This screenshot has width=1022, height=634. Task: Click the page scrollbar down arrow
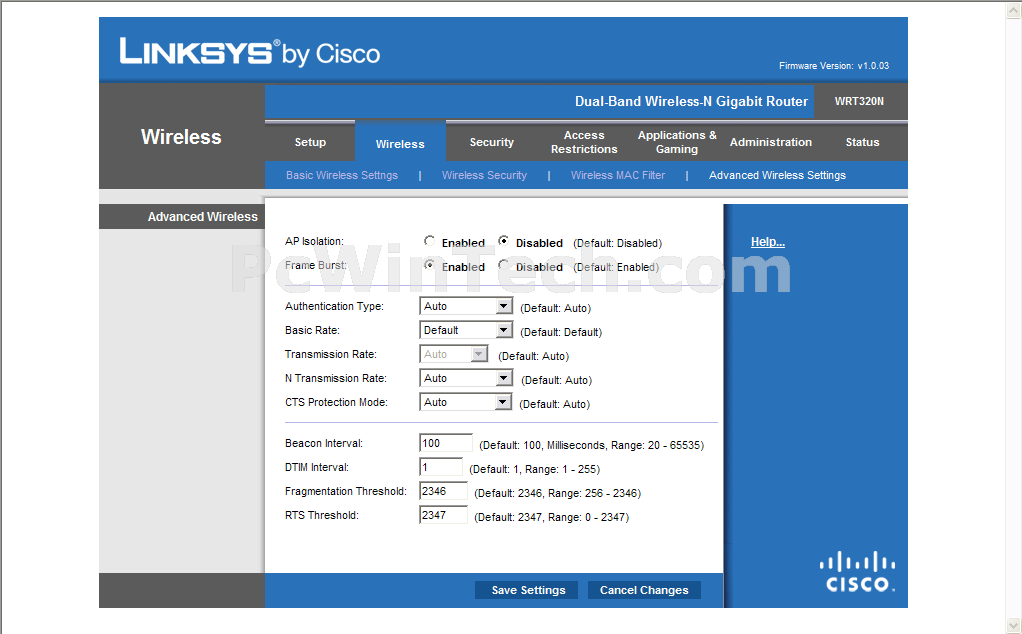1014,626
